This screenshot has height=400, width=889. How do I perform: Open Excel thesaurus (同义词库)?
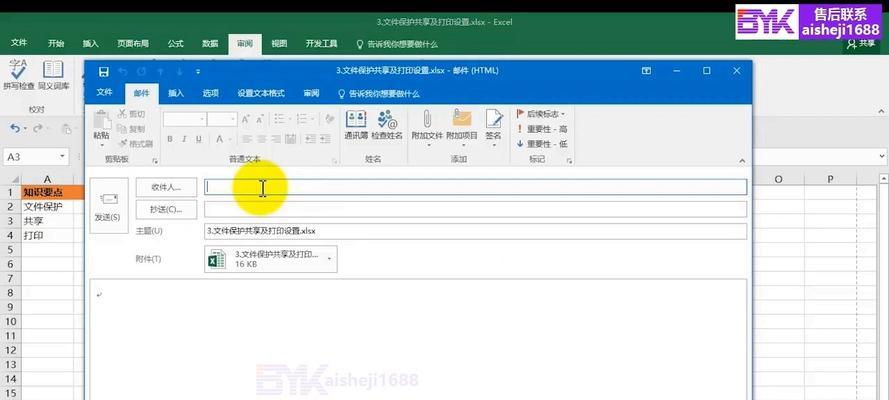(x=53, y=74)
